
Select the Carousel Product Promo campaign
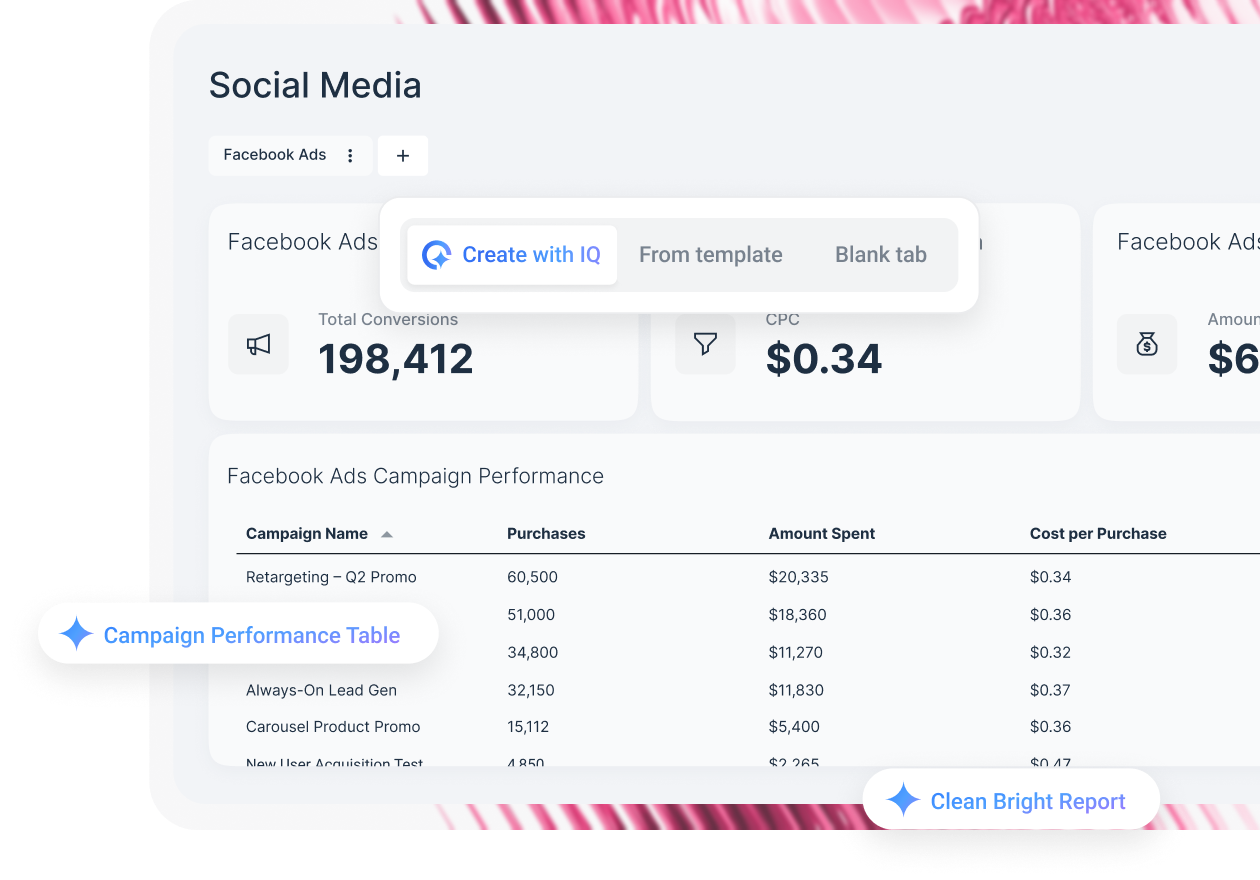[x=333, y=727]
